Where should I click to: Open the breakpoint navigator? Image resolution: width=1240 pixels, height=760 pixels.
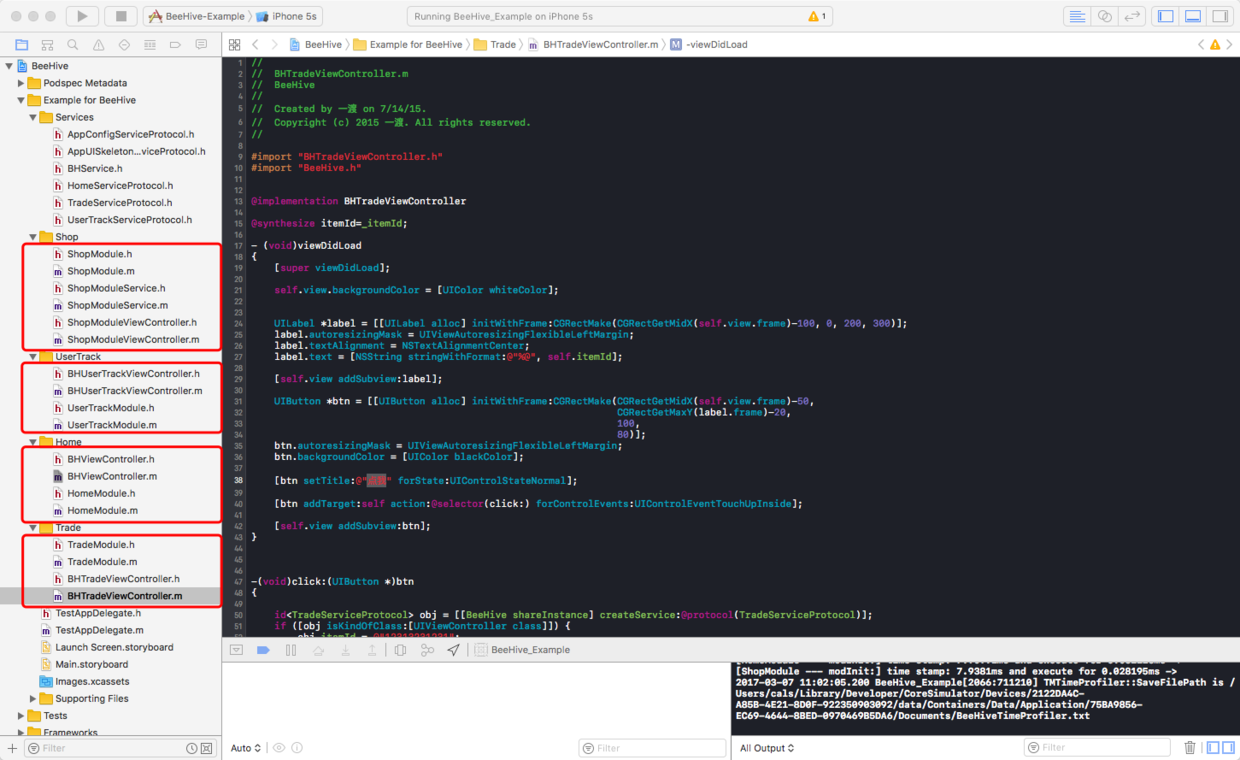pyautogui.click(x=176, y=45)
